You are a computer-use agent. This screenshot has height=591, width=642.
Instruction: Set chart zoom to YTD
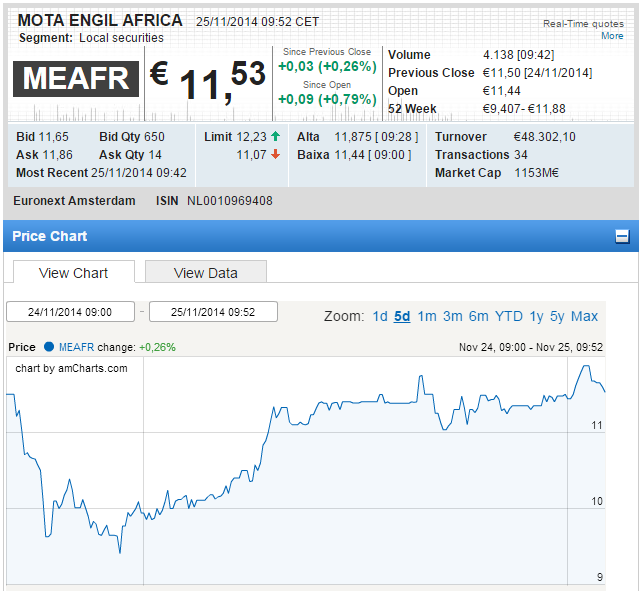tap(509, 316)
